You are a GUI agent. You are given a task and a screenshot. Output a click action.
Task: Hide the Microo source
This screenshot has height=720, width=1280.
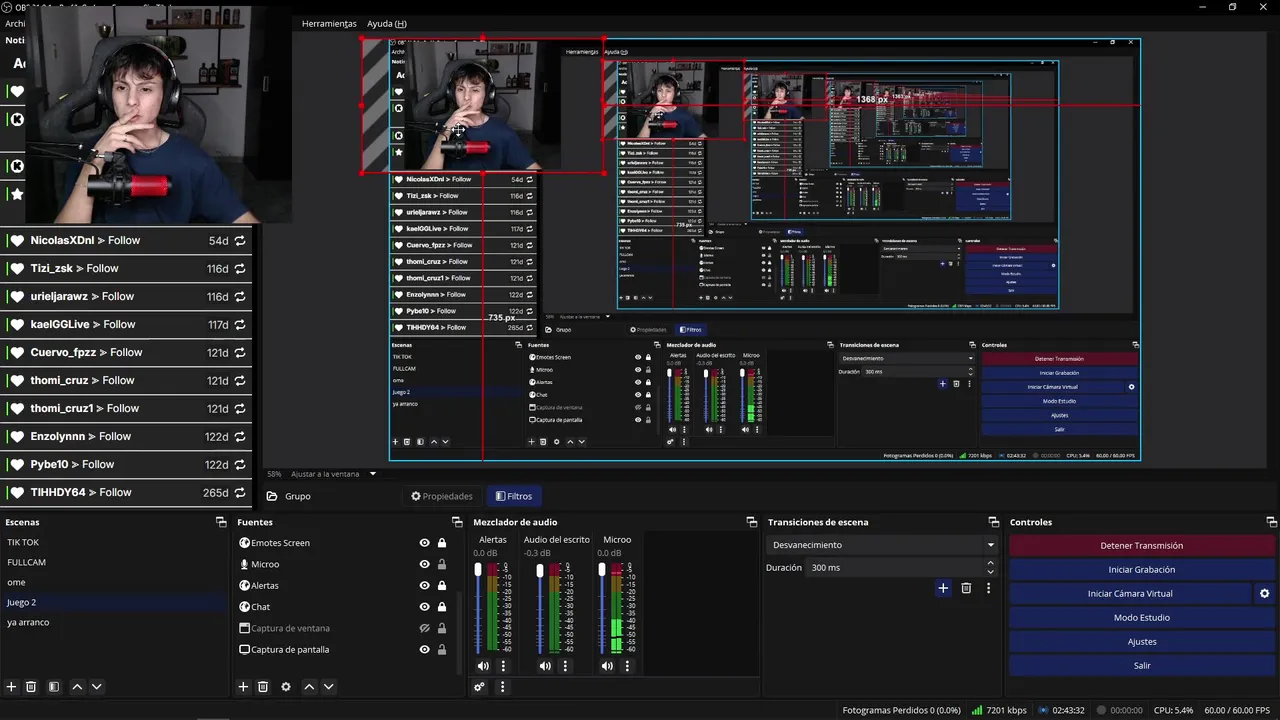[424, 564]
